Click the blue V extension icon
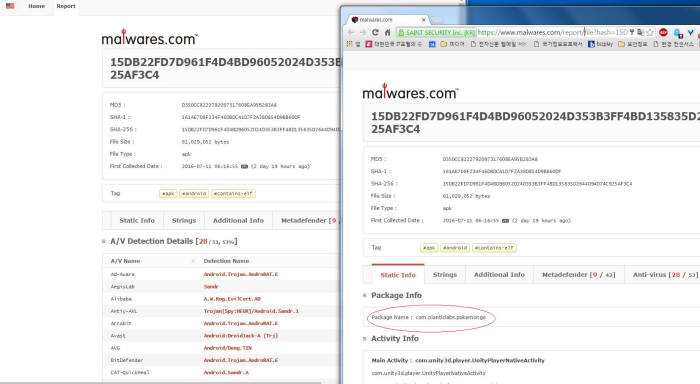700x384 pixels. 691,33
